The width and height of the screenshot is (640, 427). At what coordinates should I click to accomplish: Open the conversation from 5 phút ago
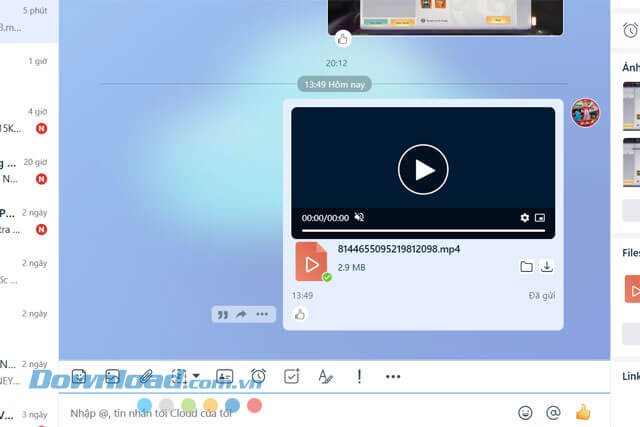(29, 19)
